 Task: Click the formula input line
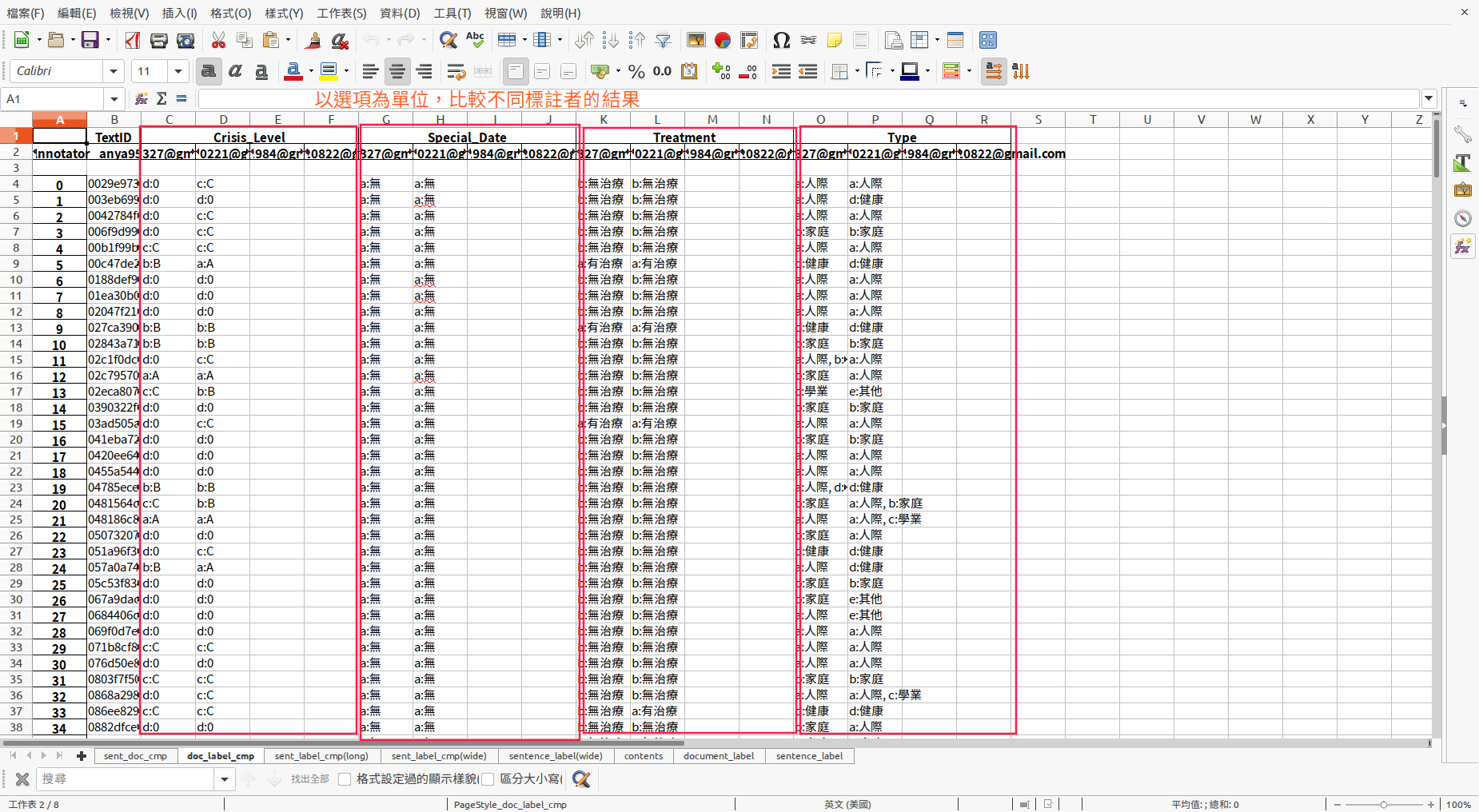pos(809,99)
